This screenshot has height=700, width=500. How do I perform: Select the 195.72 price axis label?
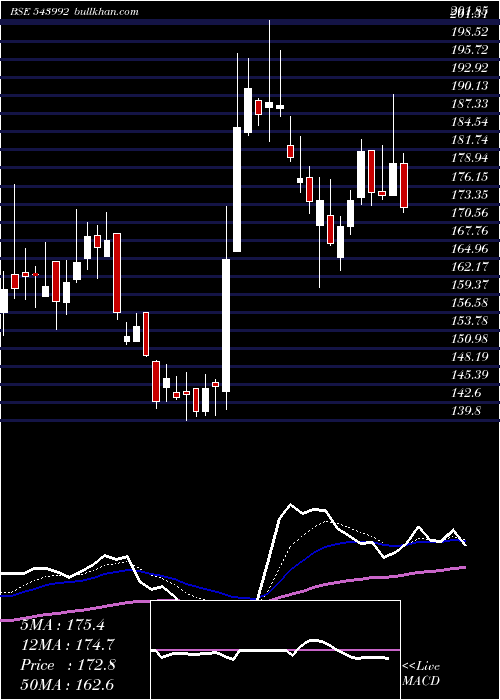(470, 50)
